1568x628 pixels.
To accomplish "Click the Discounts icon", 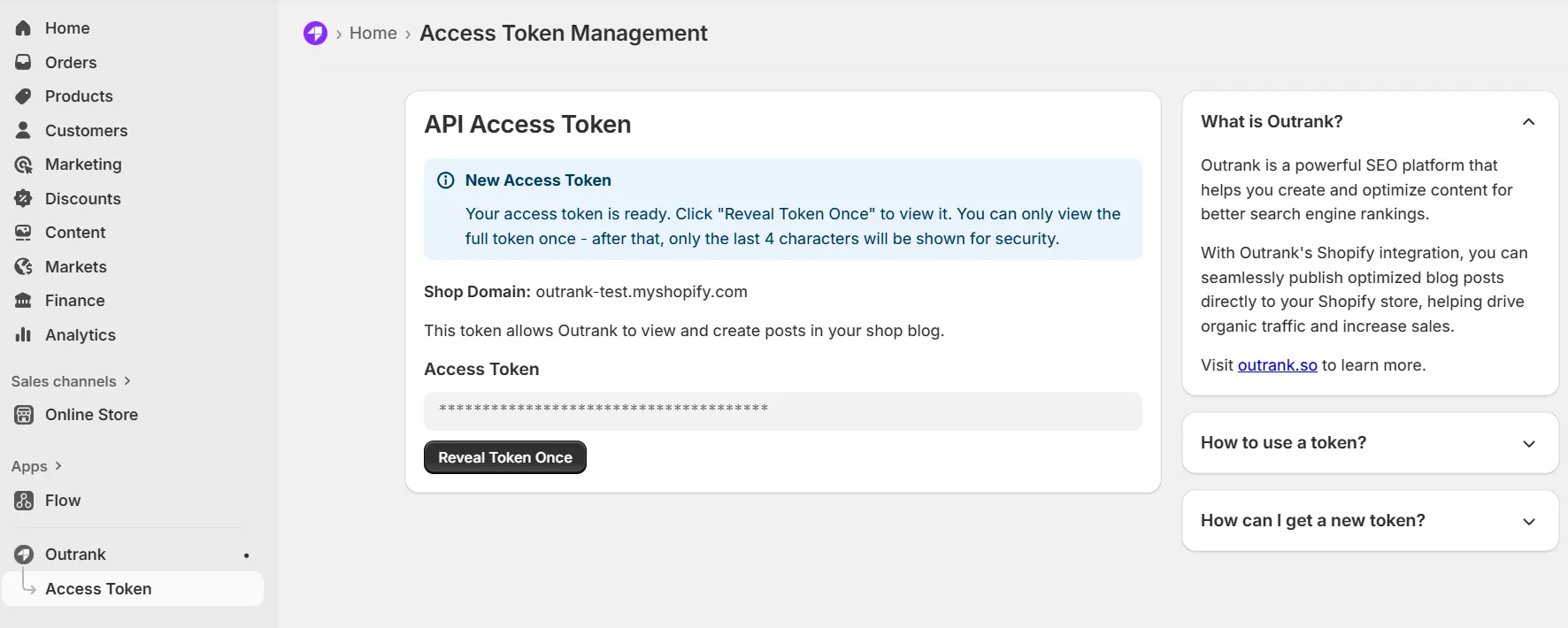I will coord(23,198).
